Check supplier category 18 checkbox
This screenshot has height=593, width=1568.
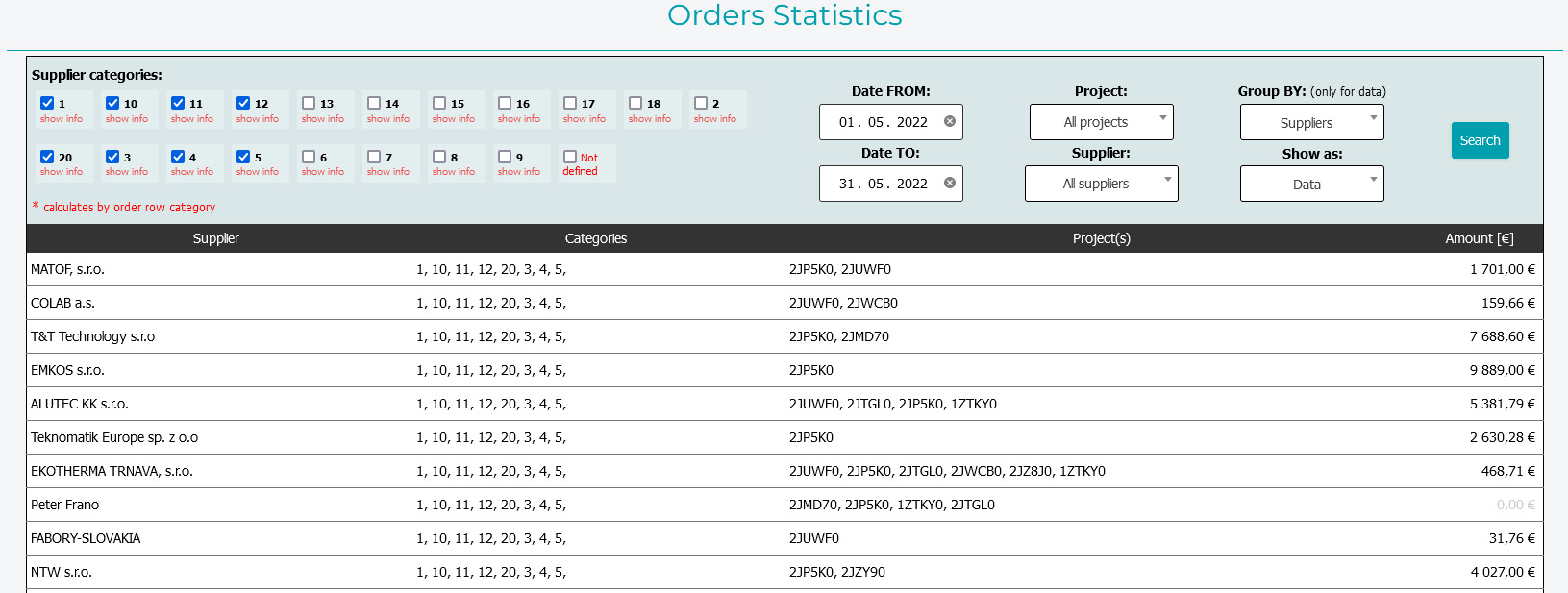click(x=635, y=103)
